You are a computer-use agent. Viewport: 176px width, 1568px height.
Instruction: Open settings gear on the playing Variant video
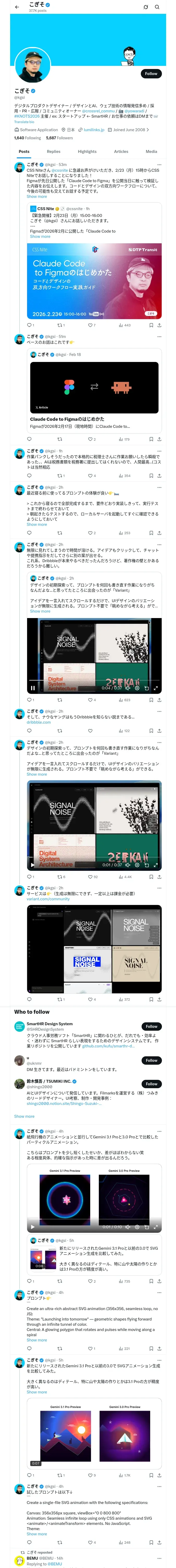pos(137,688)
